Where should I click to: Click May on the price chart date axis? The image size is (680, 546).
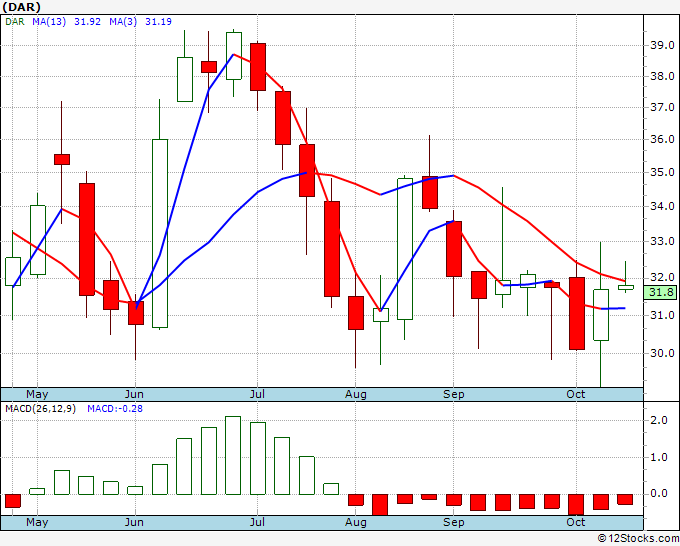click(x=37, y=394)
